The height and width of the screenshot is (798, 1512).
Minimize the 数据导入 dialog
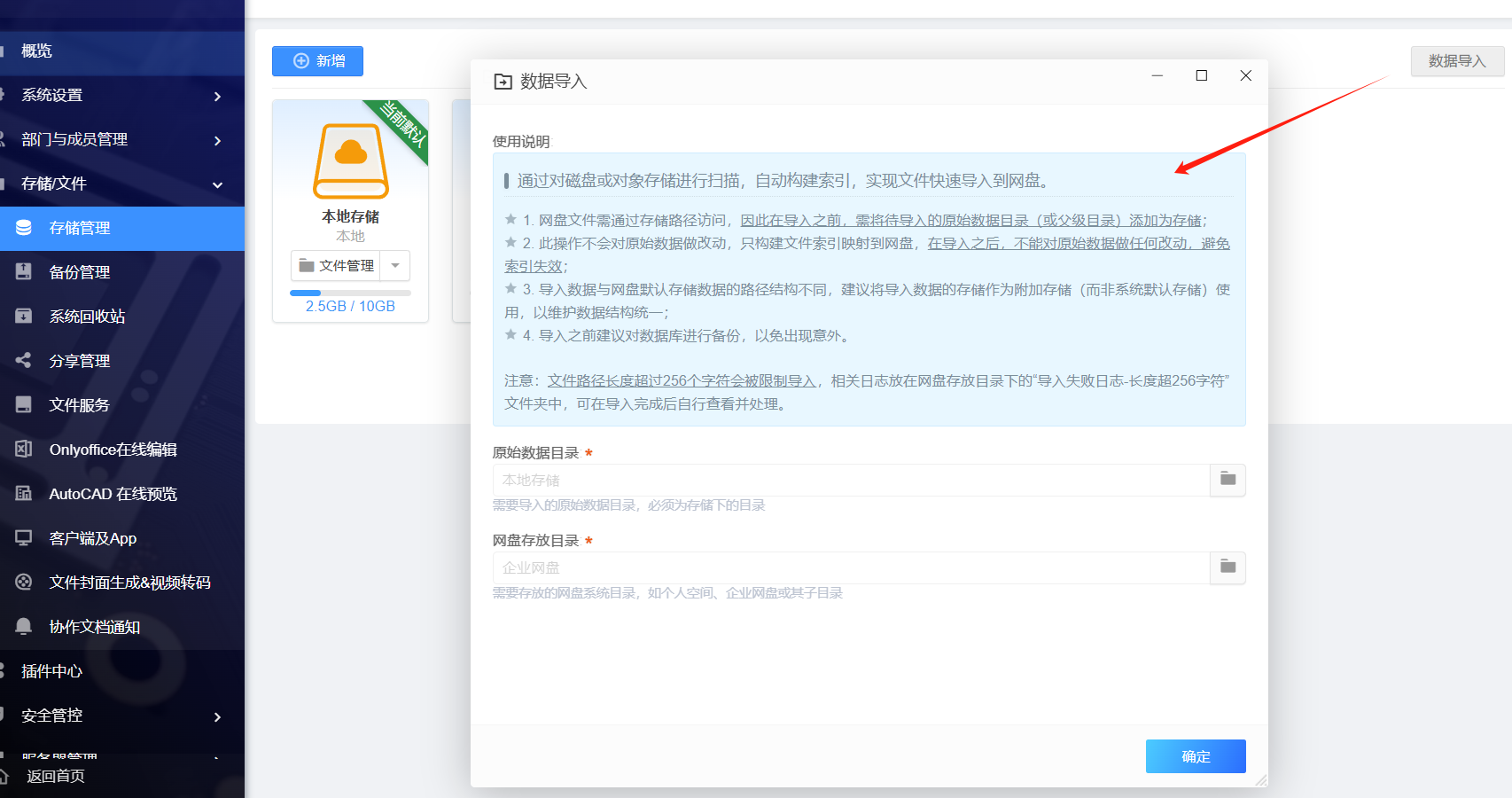(x=1157, y=76)
